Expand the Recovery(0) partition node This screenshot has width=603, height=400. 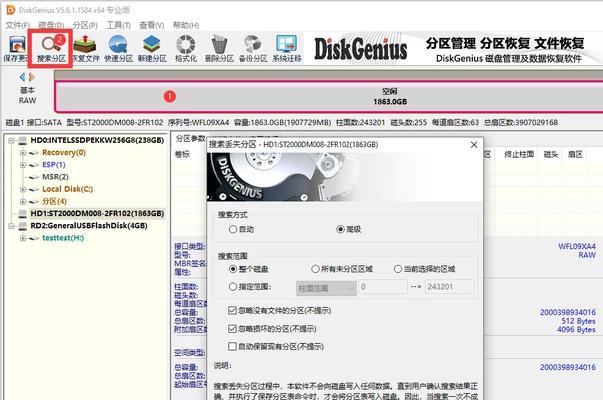tap(23, 153)
